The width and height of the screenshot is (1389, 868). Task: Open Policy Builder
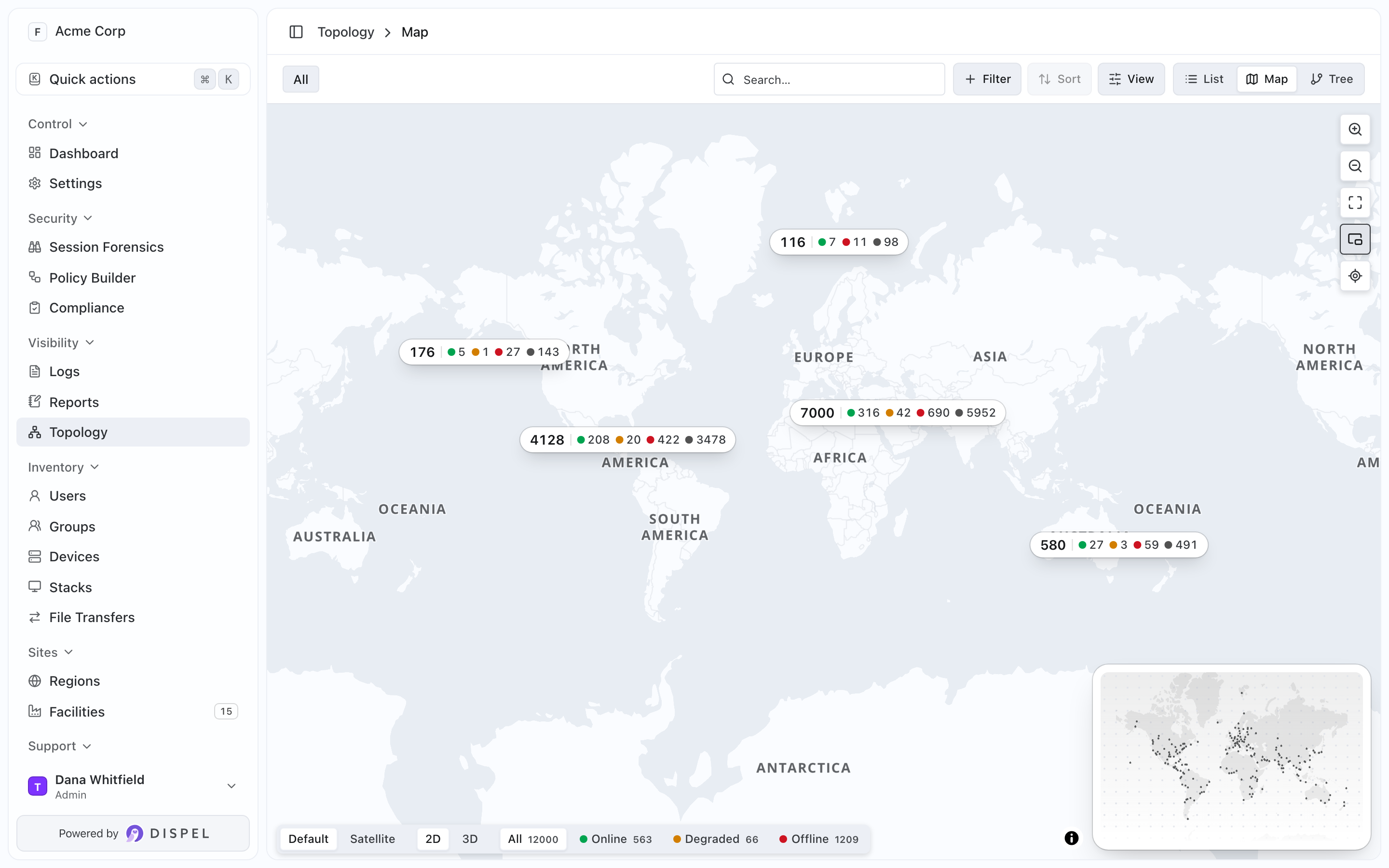pyautogui.click(x=133, y=278)
